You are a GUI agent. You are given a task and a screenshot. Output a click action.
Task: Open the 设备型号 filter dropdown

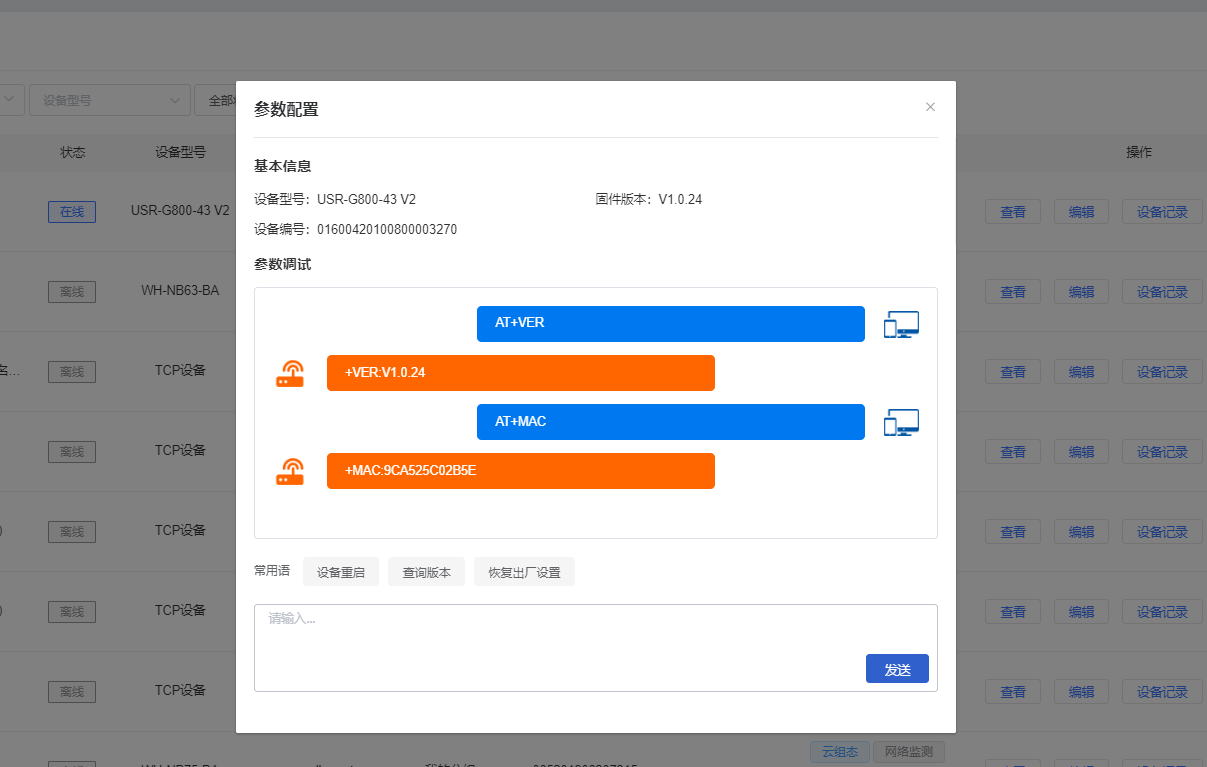110,100
